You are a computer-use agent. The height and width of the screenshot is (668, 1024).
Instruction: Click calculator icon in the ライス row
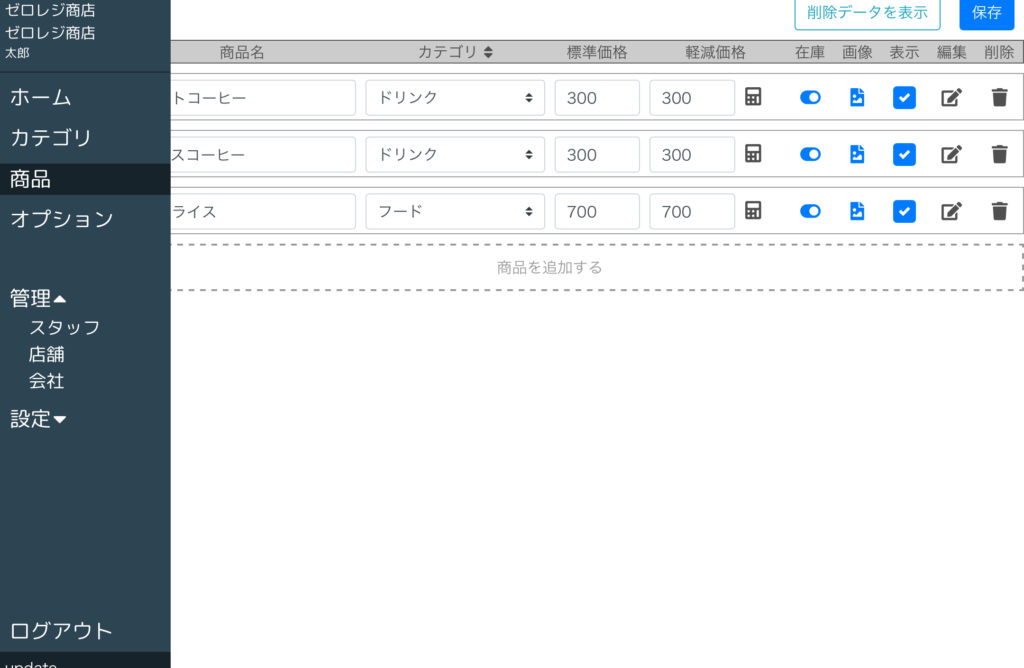tap(753, 211)
